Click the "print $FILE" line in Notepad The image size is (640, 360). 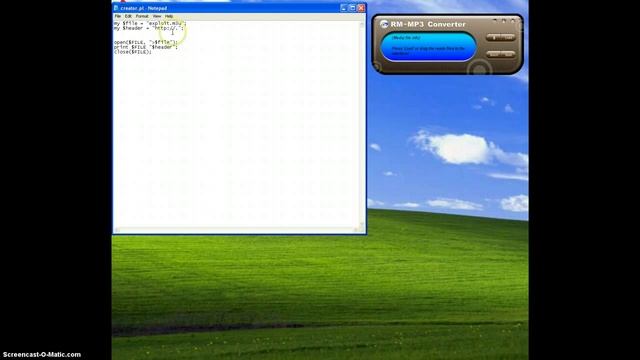click(x=146, y=47)
